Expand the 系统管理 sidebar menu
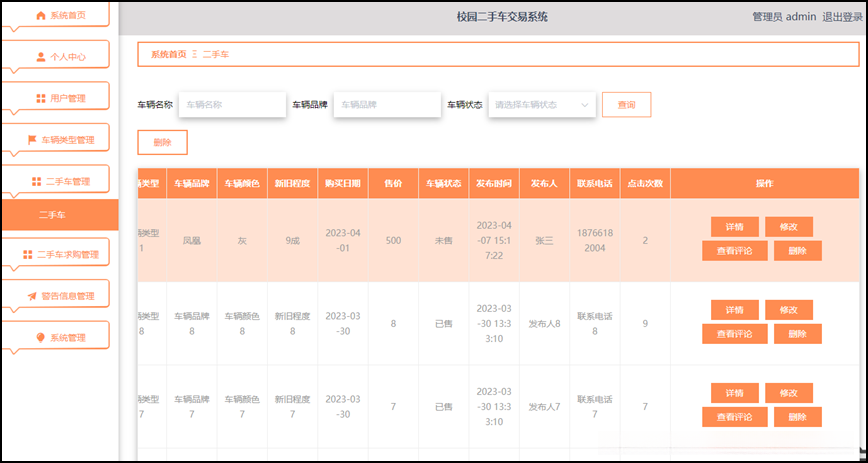This screenshot has height=463, width=868. pos(55,336)
